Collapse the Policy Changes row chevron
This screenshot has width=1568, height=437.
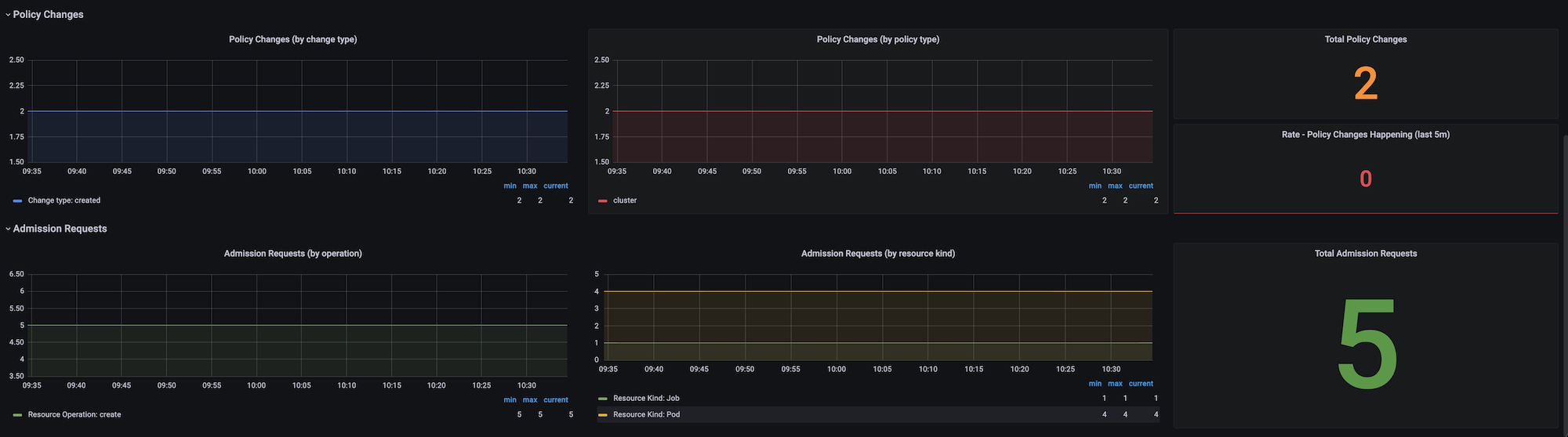[8, 15]
